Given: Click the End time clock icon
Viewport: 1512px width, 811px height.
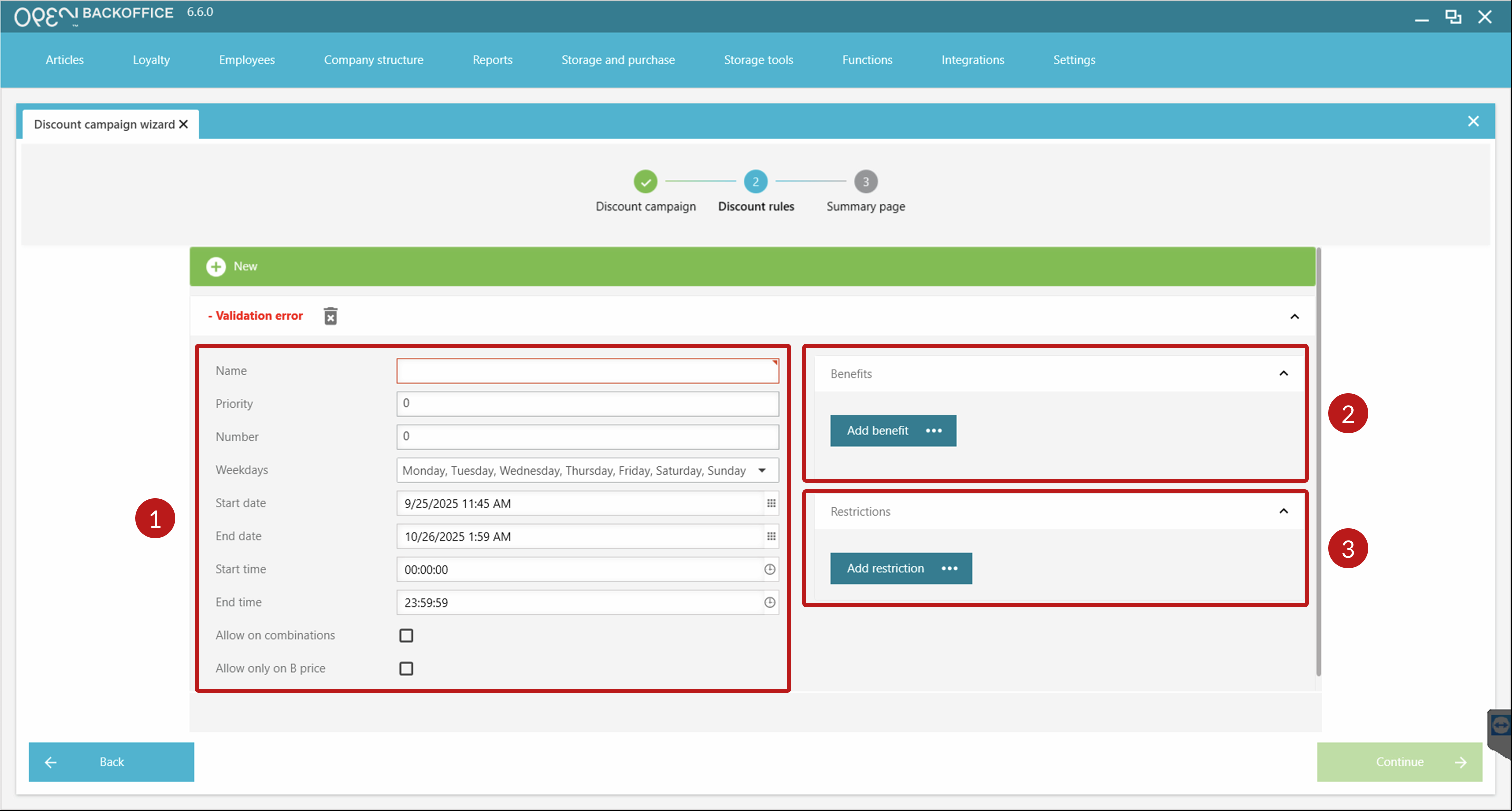Looking at the screenshot, I should click(769, 602).
